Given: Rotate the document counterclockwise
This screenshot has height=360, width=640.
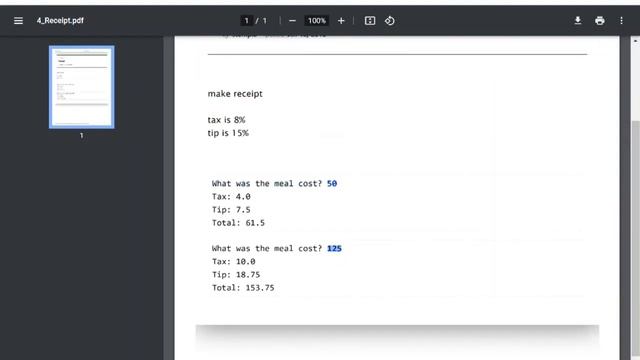Looking at the screenshot, I should tap(390, 20).
